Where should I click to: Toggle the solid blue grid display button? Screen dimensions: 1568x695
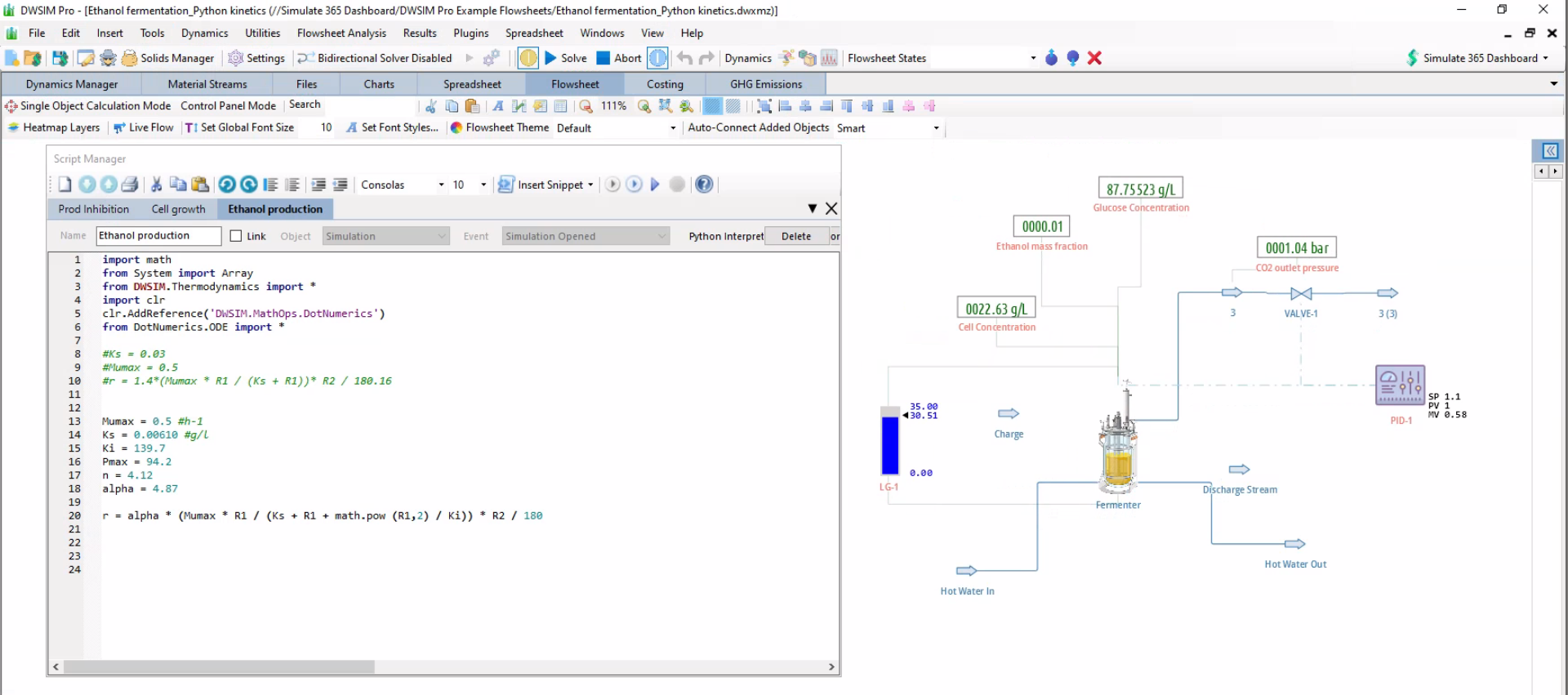click(x=712, y=106)
